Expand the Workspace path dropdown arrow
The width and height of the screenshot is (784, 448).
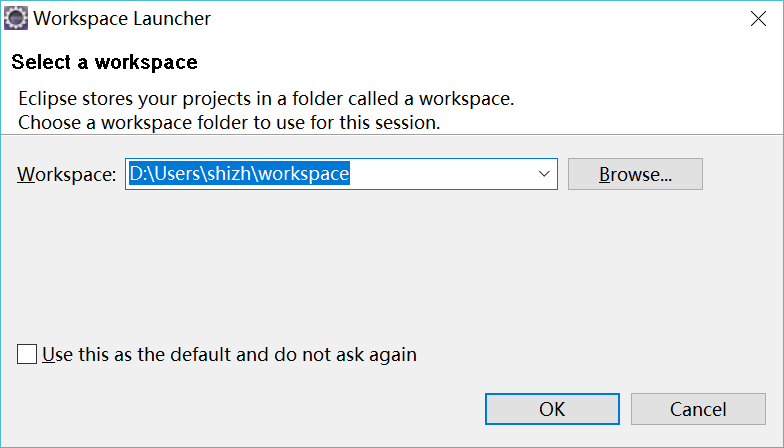click(544, 174)
